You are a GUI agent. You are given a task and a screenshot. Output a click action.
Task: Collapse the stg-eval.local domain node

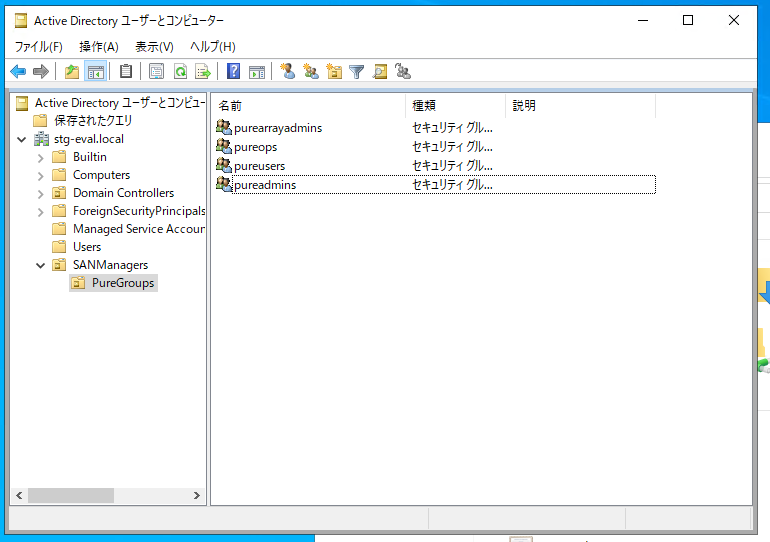point(22,139)
